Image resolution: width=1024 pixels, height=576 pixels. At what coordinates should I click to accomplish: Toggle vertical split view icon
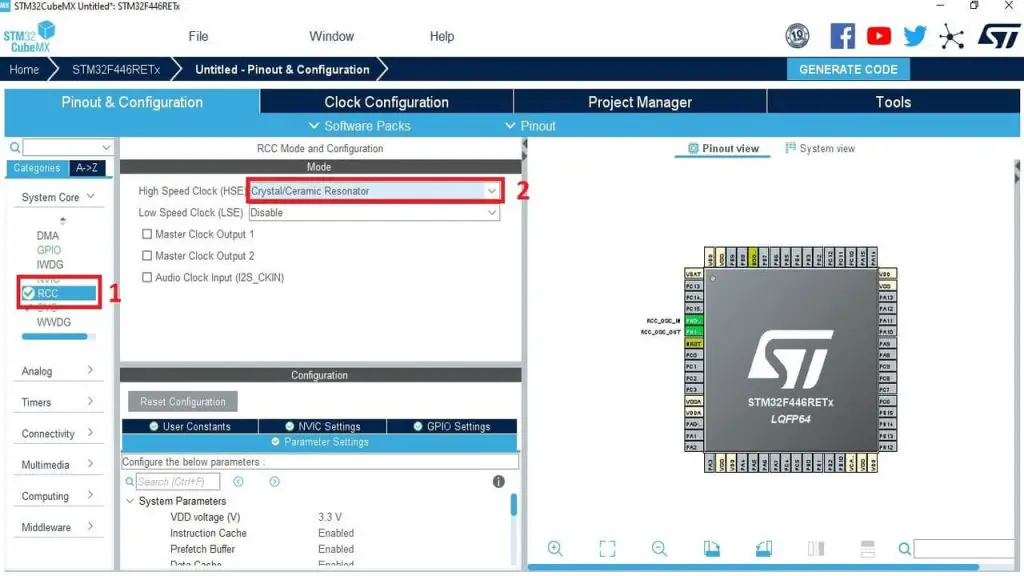point(816,549)
